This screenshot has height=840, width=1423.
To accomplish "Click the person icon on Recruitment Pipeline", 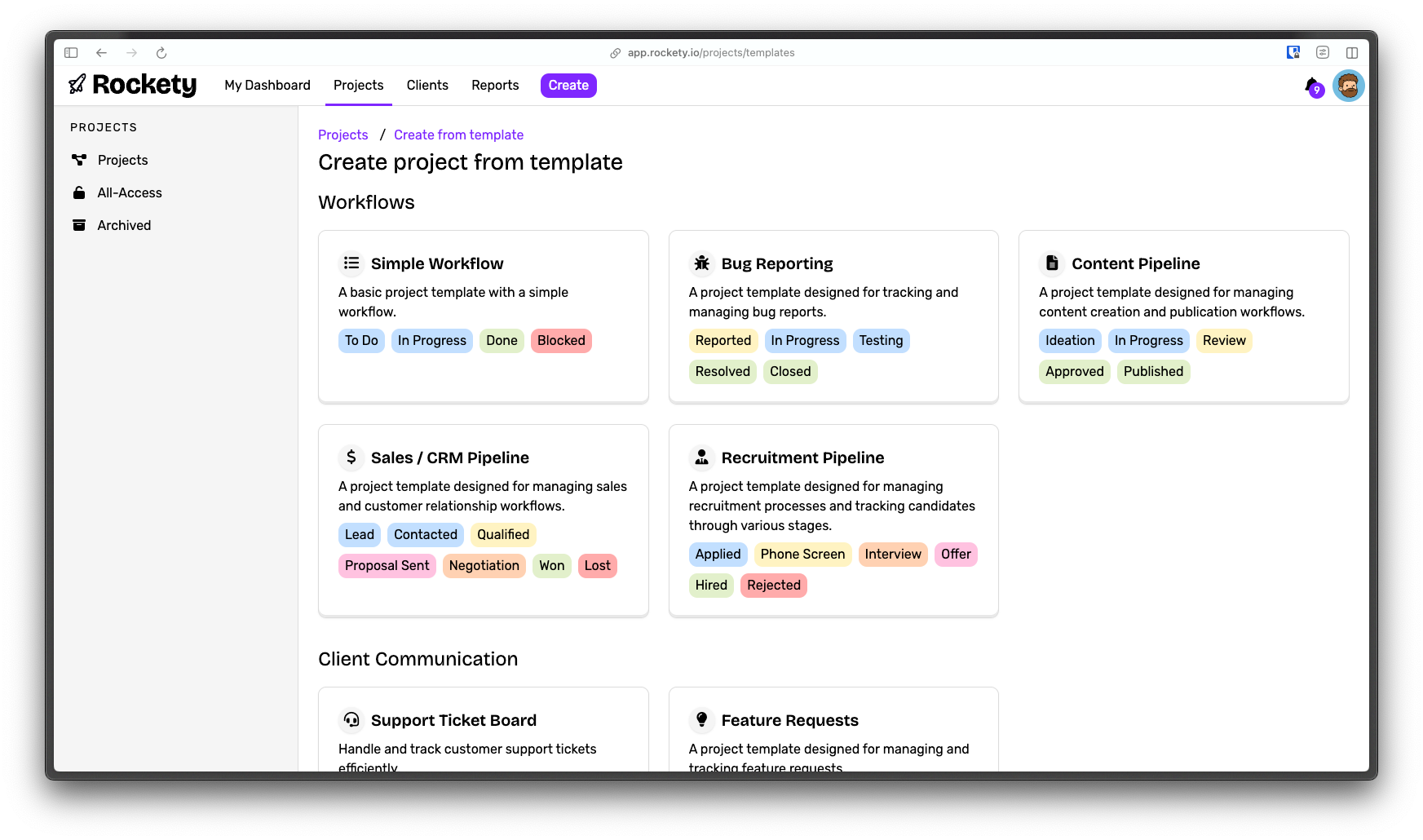I will 701,458.
